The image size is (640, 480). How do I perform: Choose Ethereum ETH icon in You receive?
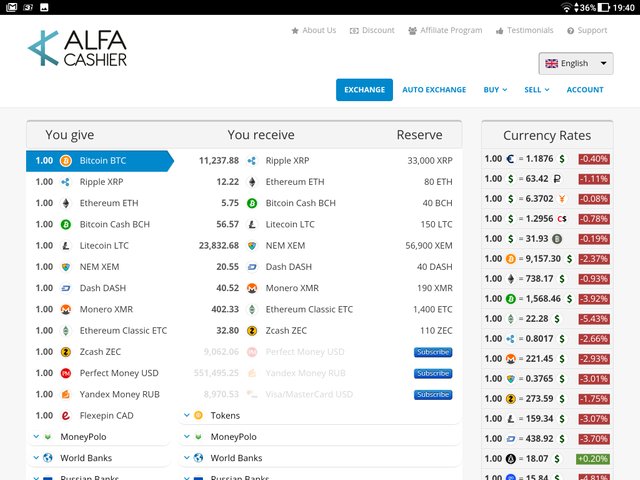tap(252, 182)
